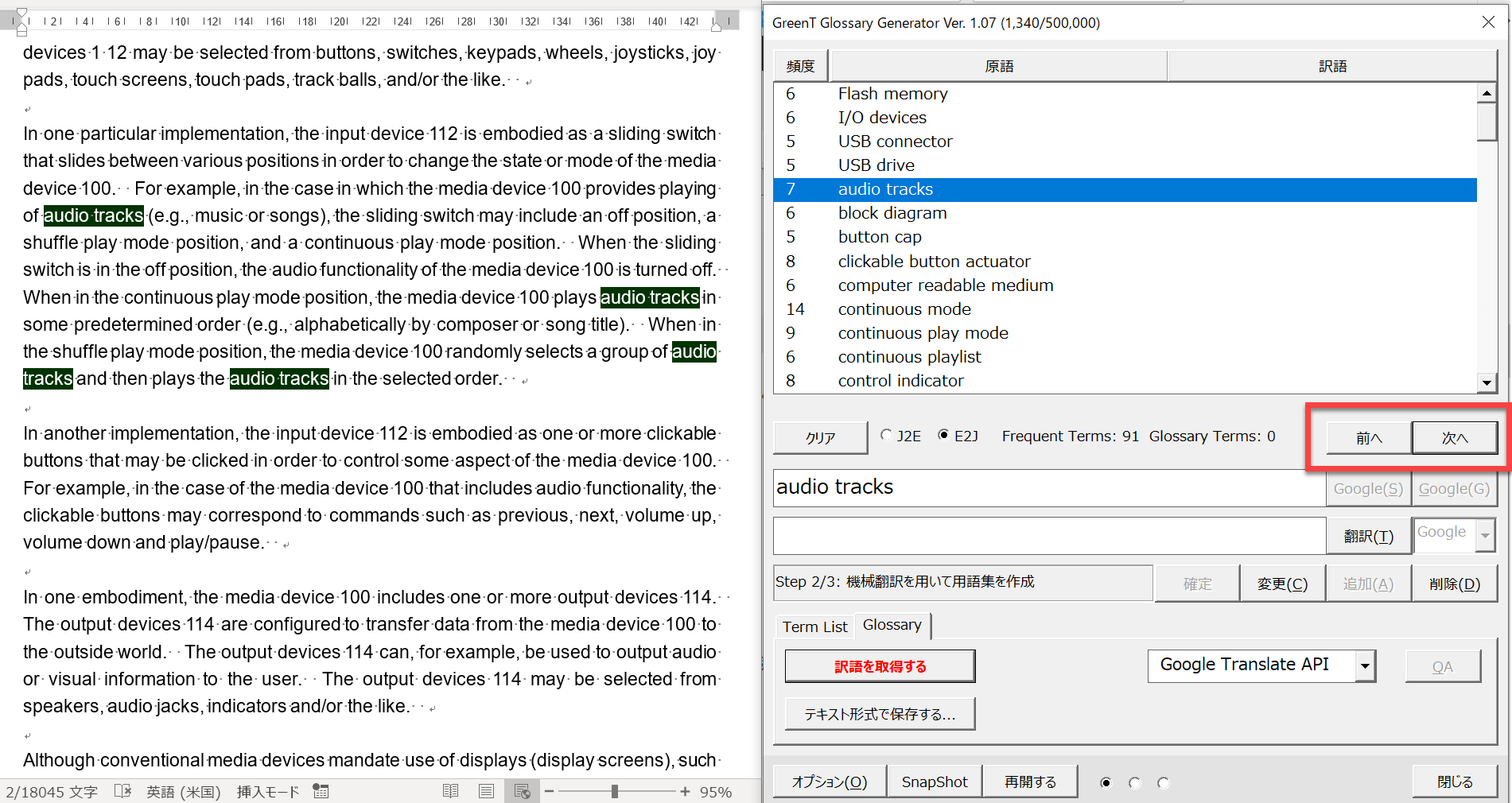Open Word's spelling proofing status icon
Viewport: 1512px width, 803px height.
pos(122,791)
